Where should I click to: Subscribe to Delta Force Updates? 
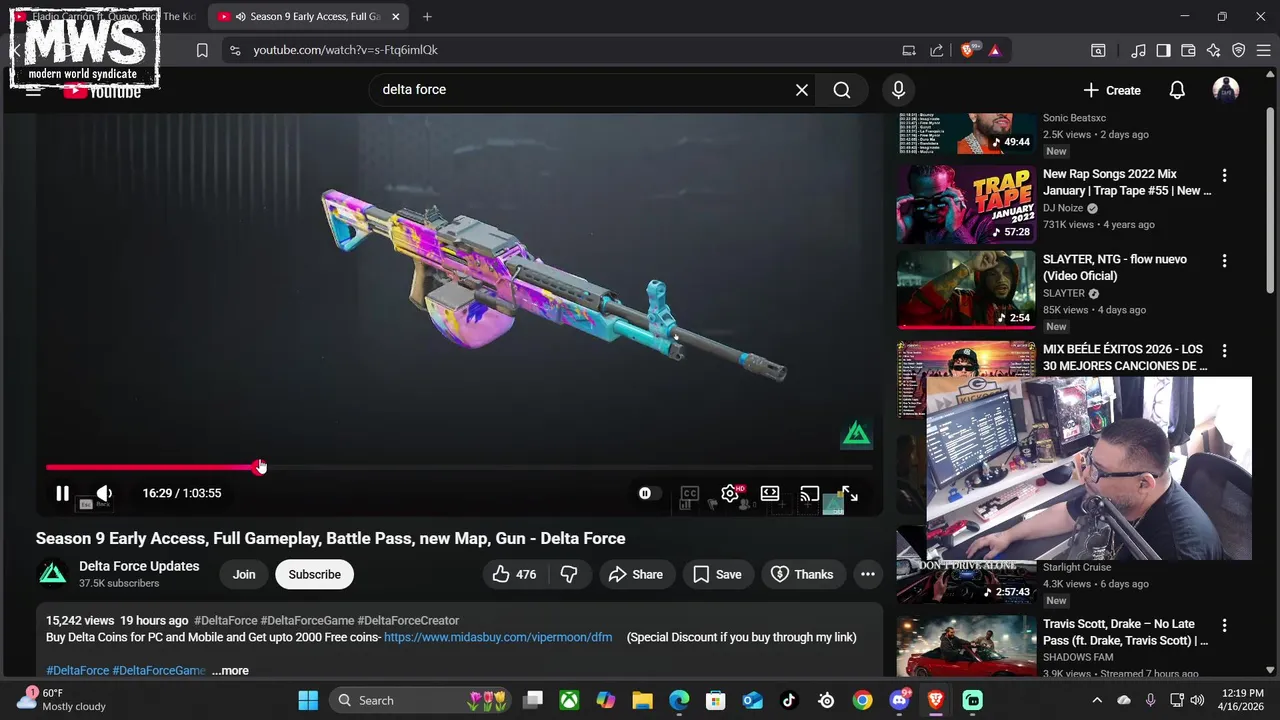click(x=315, y=574)
